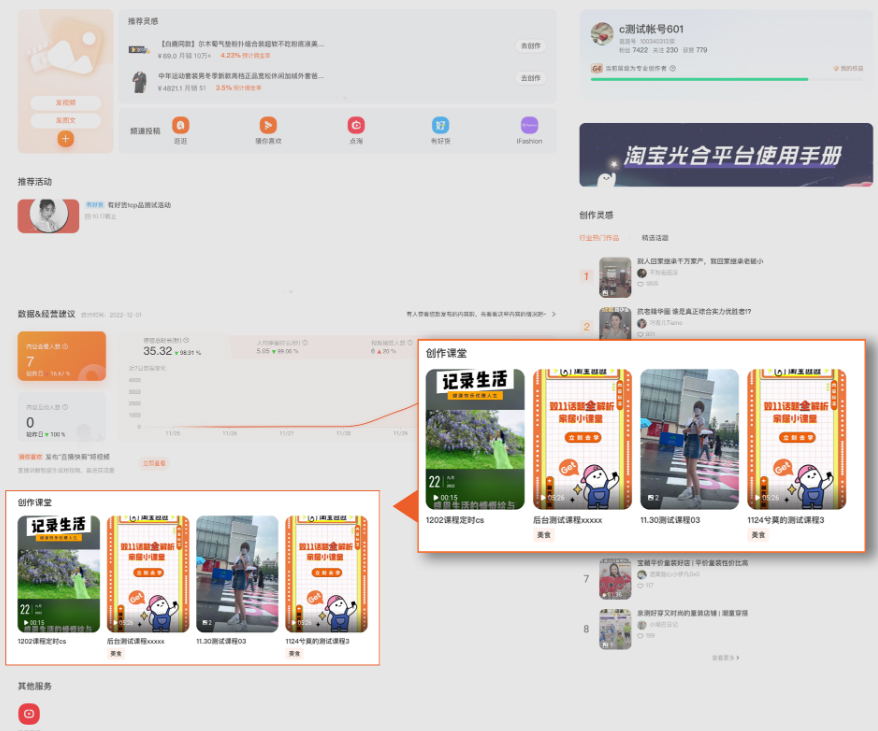This screenshot has height=731, width=878.
Task: Click the G4 creator level badge
Action: coord(594,68)
